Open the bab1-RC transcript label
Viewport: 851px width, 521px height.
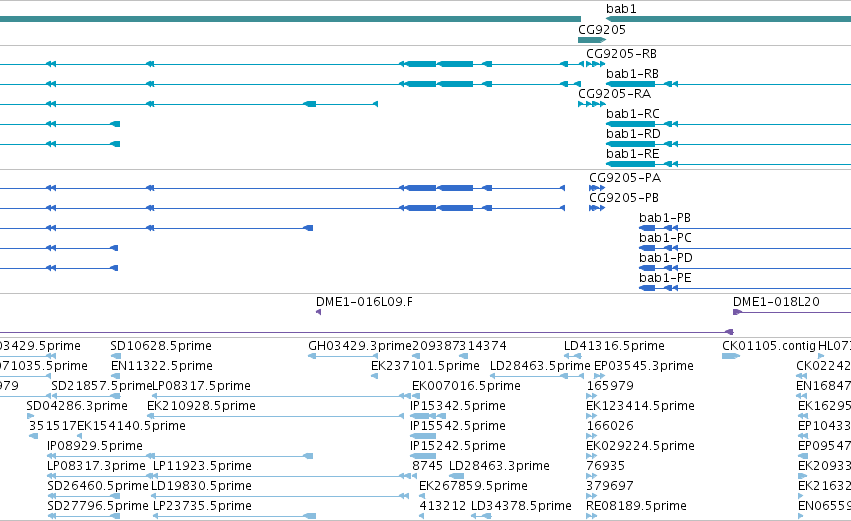coord(633,114)
